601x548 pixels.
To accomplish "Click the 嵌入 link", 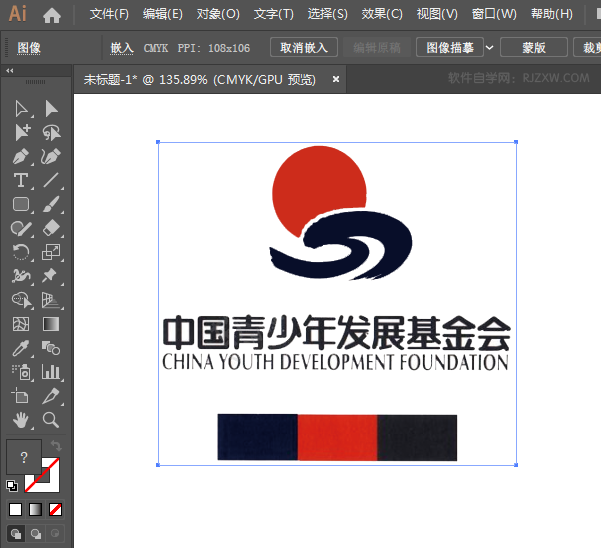I will 122,48.
